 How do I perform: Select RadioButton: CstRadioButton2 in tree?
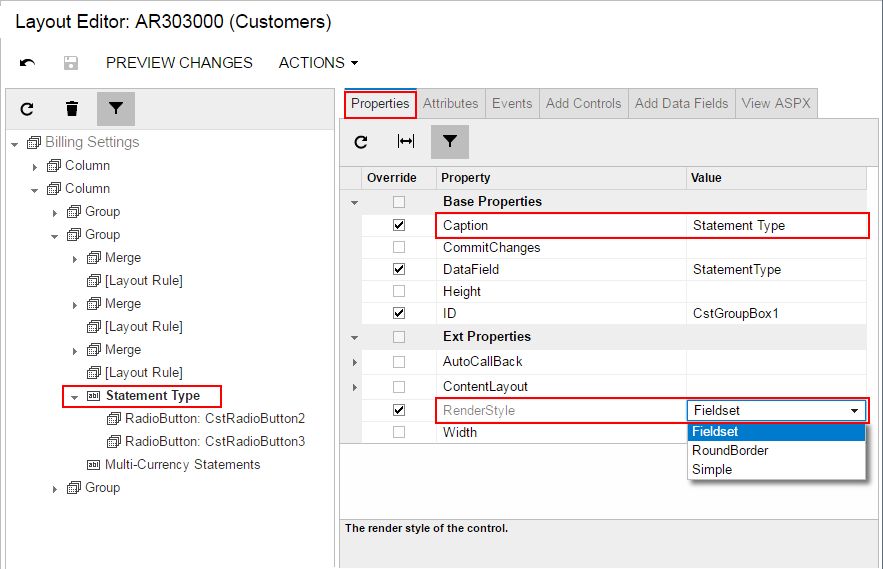point(214,418)
